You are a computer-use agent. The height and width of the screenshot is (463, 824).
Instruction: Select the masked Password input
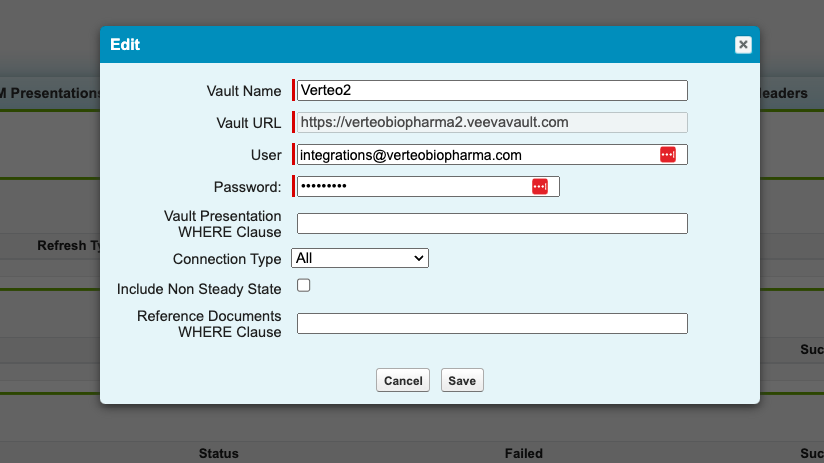412,187
